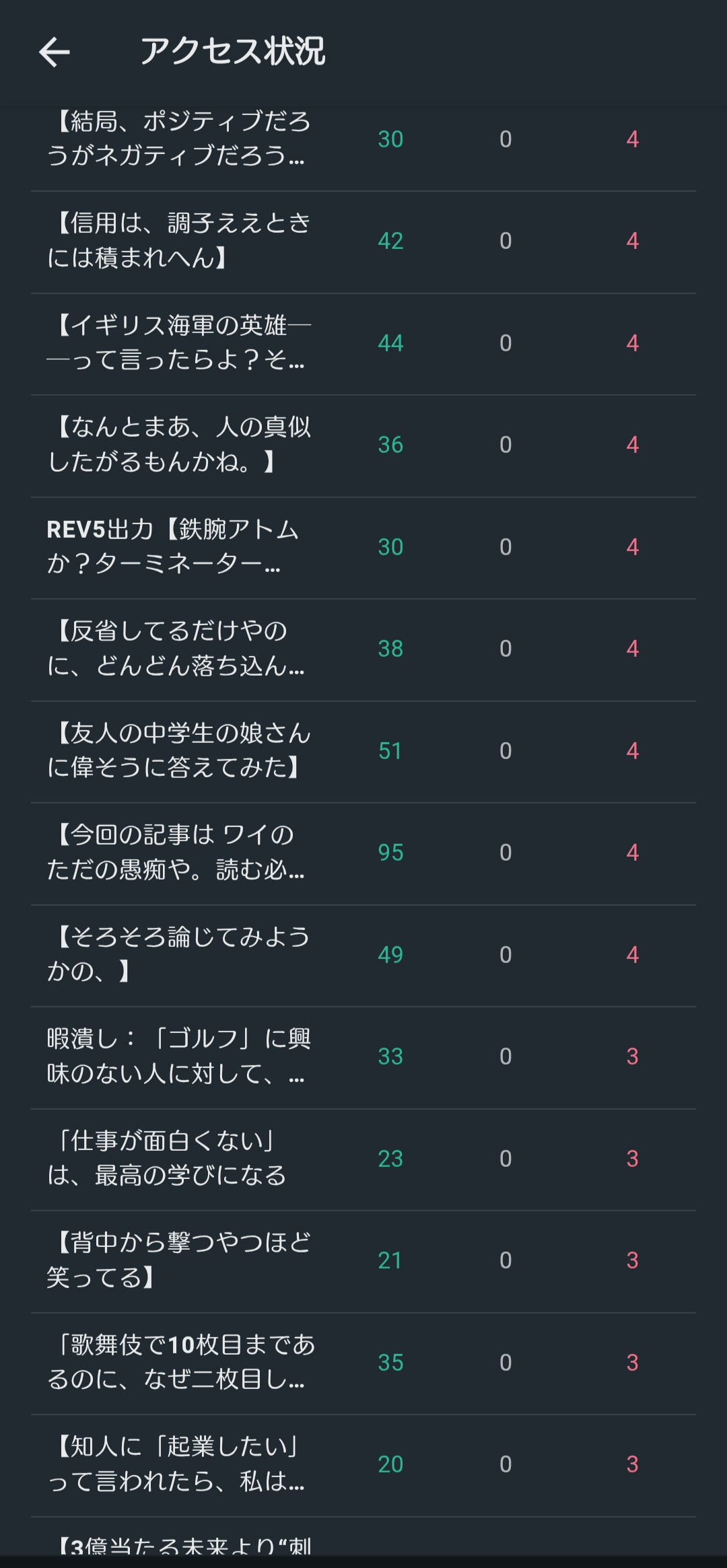Open article 【背中から撃つやつほど笑ってる】

pos(178,1260)
